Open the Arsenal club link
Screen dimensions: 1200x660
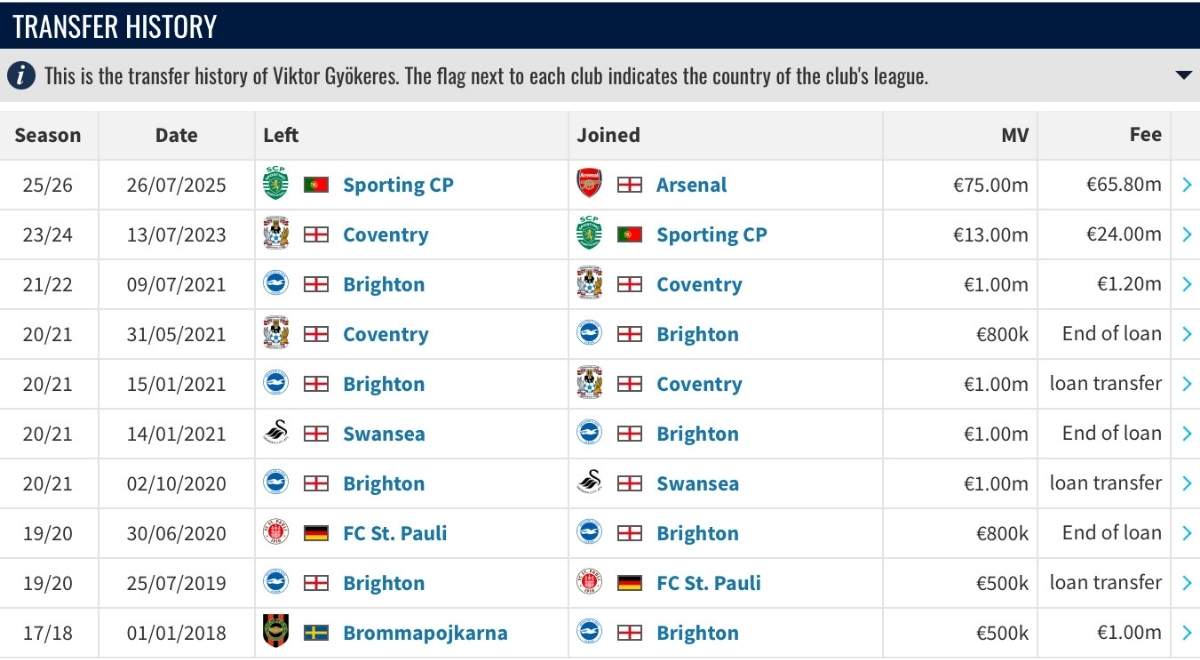(x=692, y=185)
